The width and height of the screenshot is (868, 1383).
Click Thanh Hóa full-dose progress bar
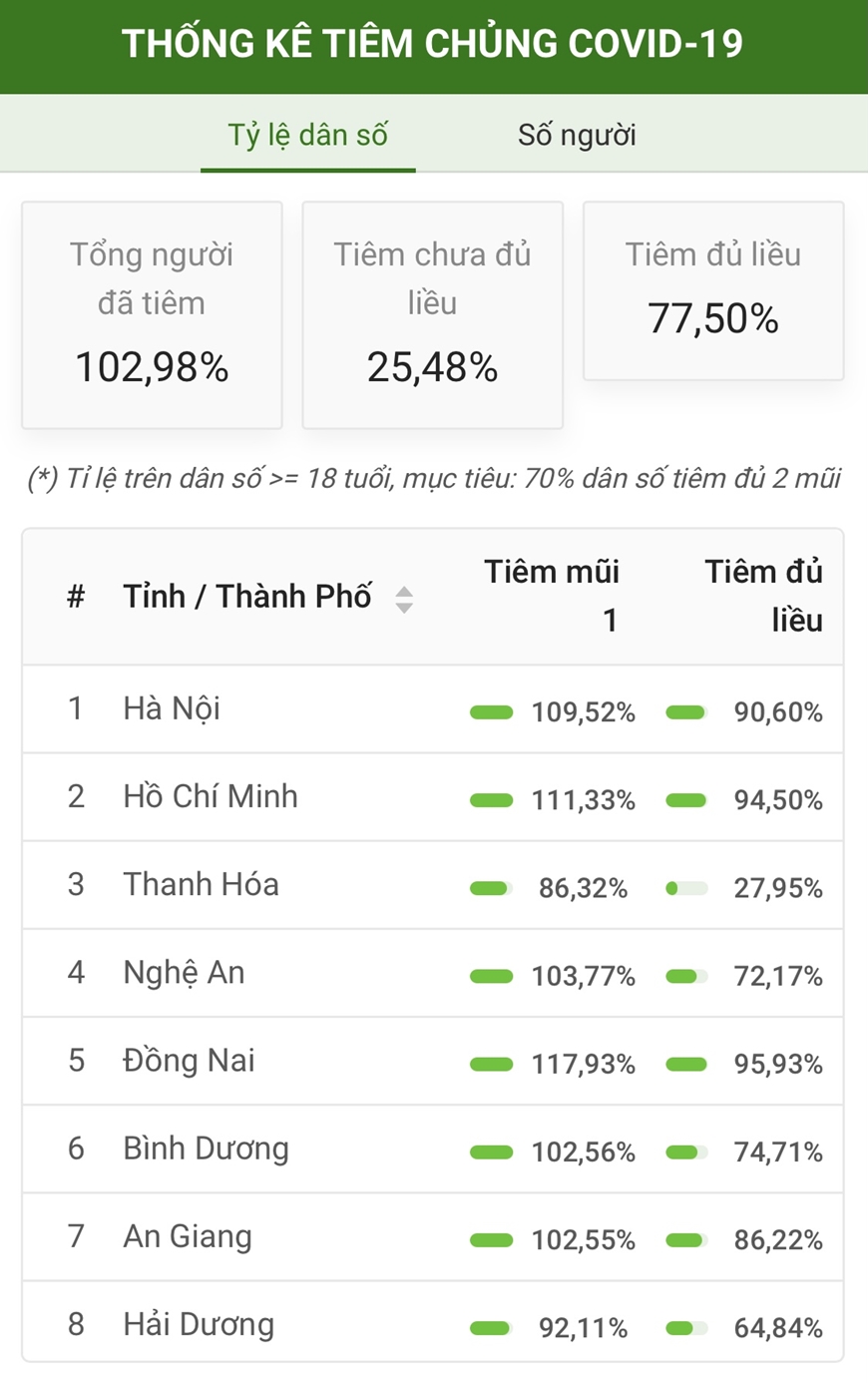pos(686,888)
